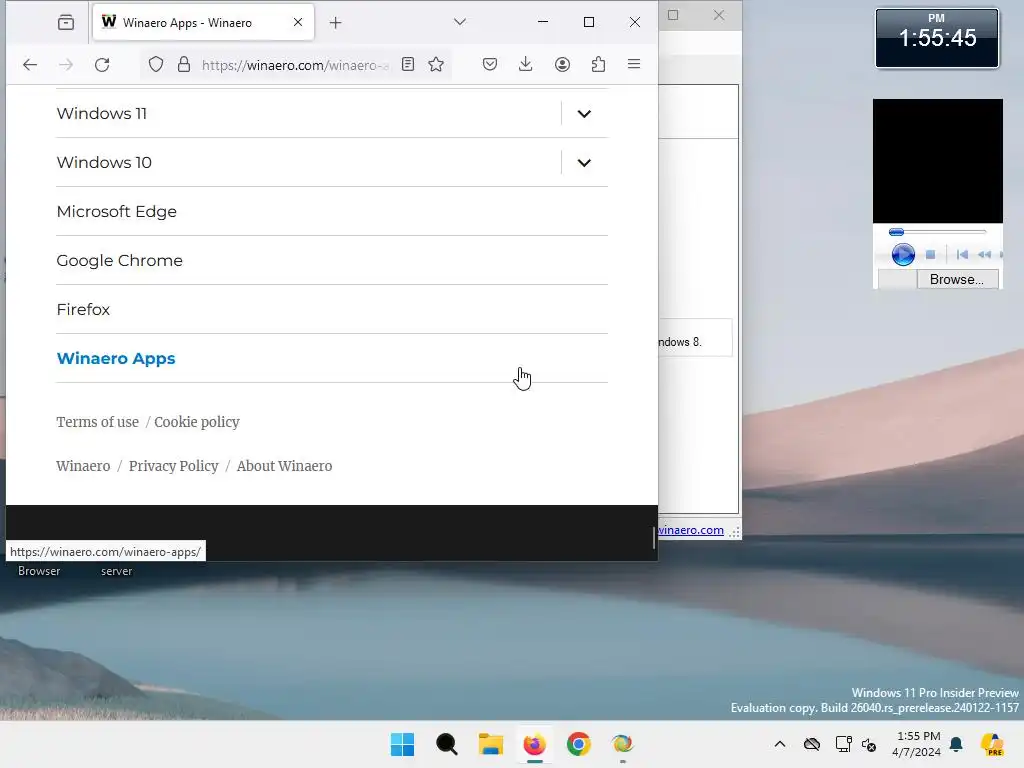The width and height of the screenshot is (1024, 768).
Task: Click the PRE Copilot tray icon
Action: click(993, 744)
